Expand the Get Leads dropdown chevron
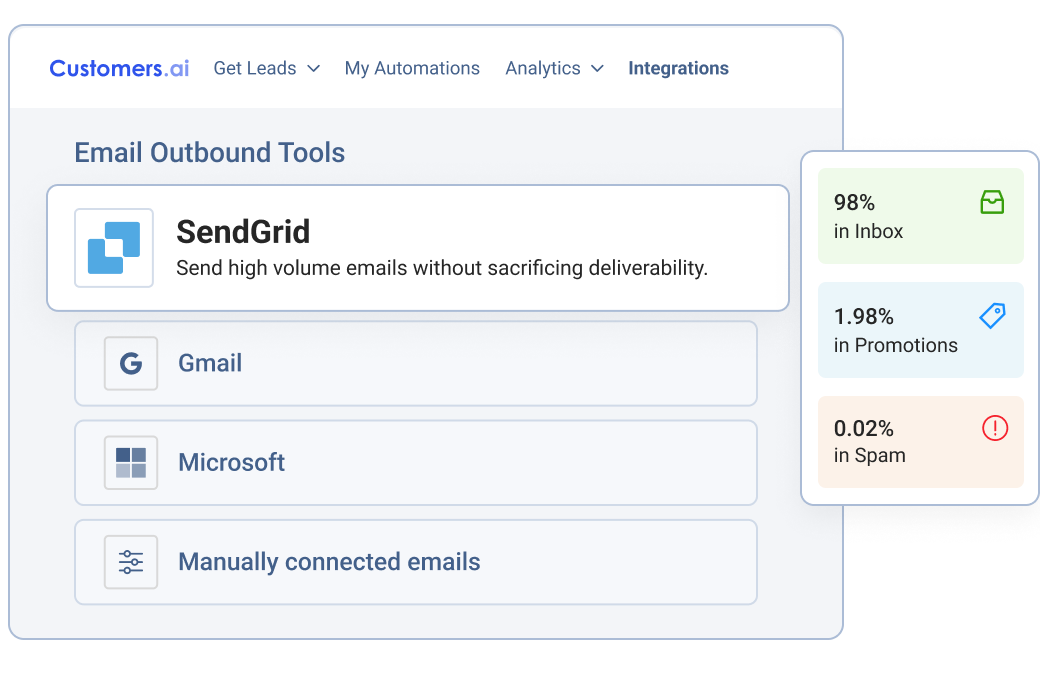 (x=313, y=68)
